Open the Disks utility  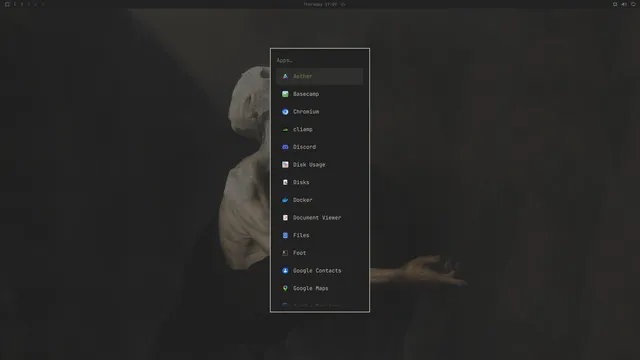click(319, 182)
